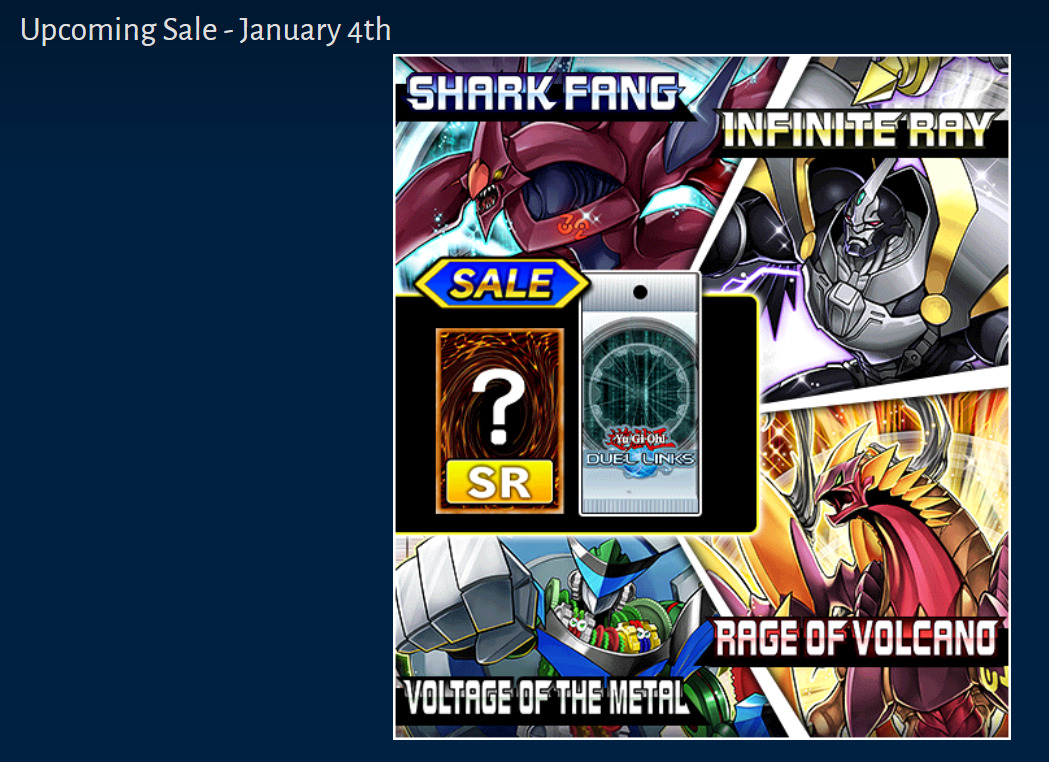Click the SHARK FANG box title

click(x=543, y=93)
